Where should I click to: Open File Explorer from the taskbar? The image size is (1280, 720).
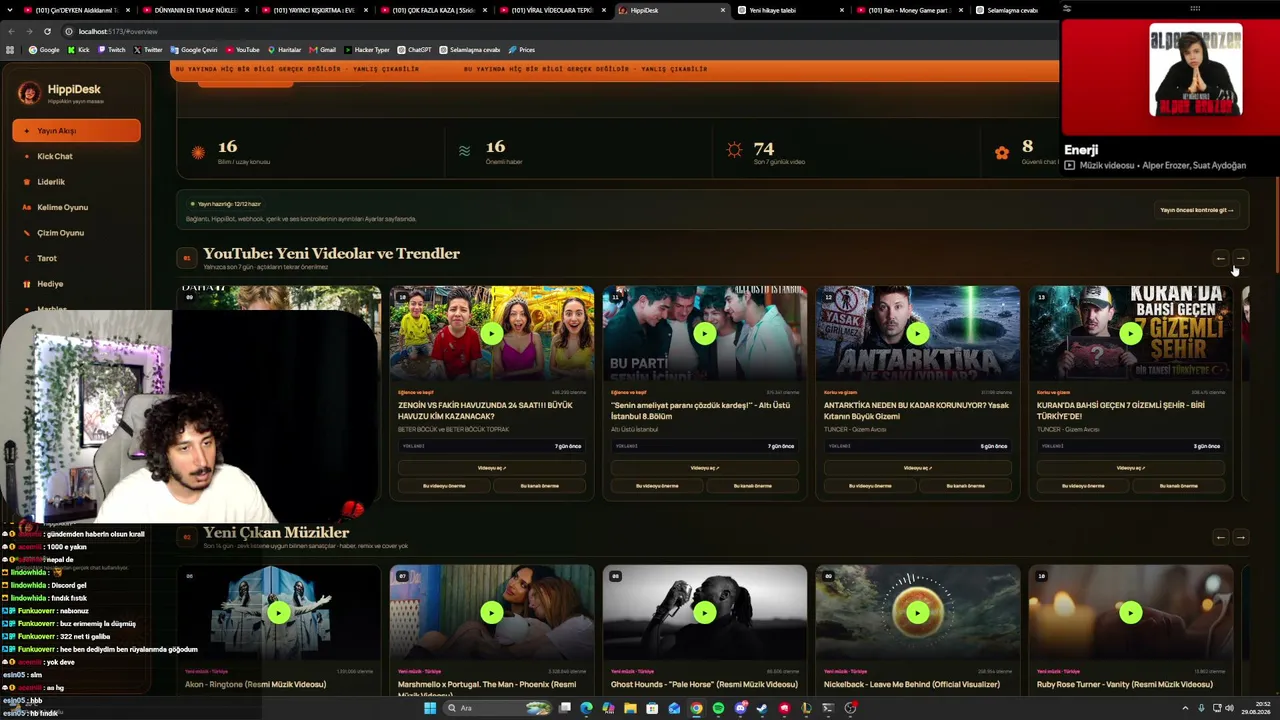tap(630, 708)
